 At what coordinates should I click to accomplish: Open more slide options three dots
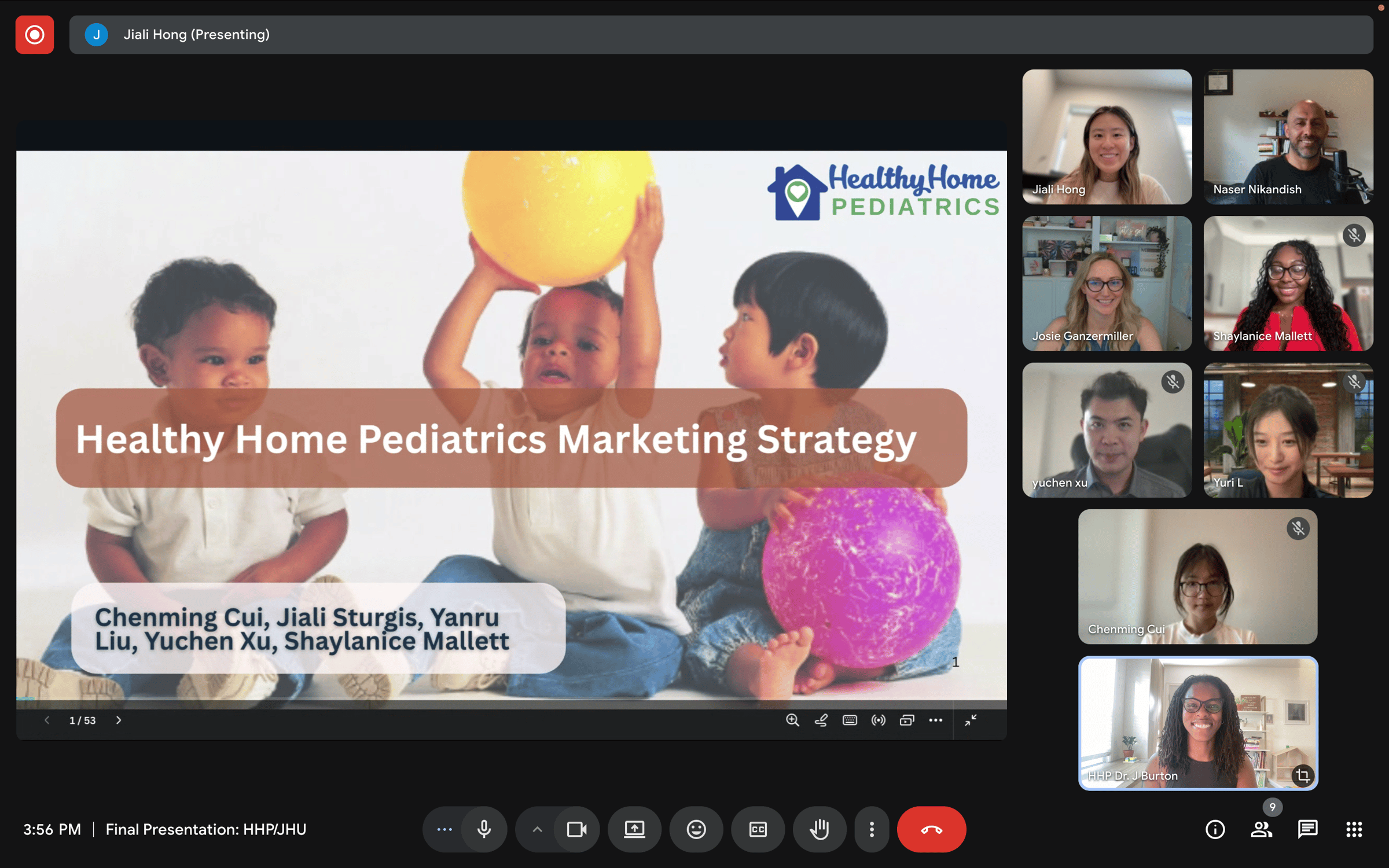coord(936,720)
